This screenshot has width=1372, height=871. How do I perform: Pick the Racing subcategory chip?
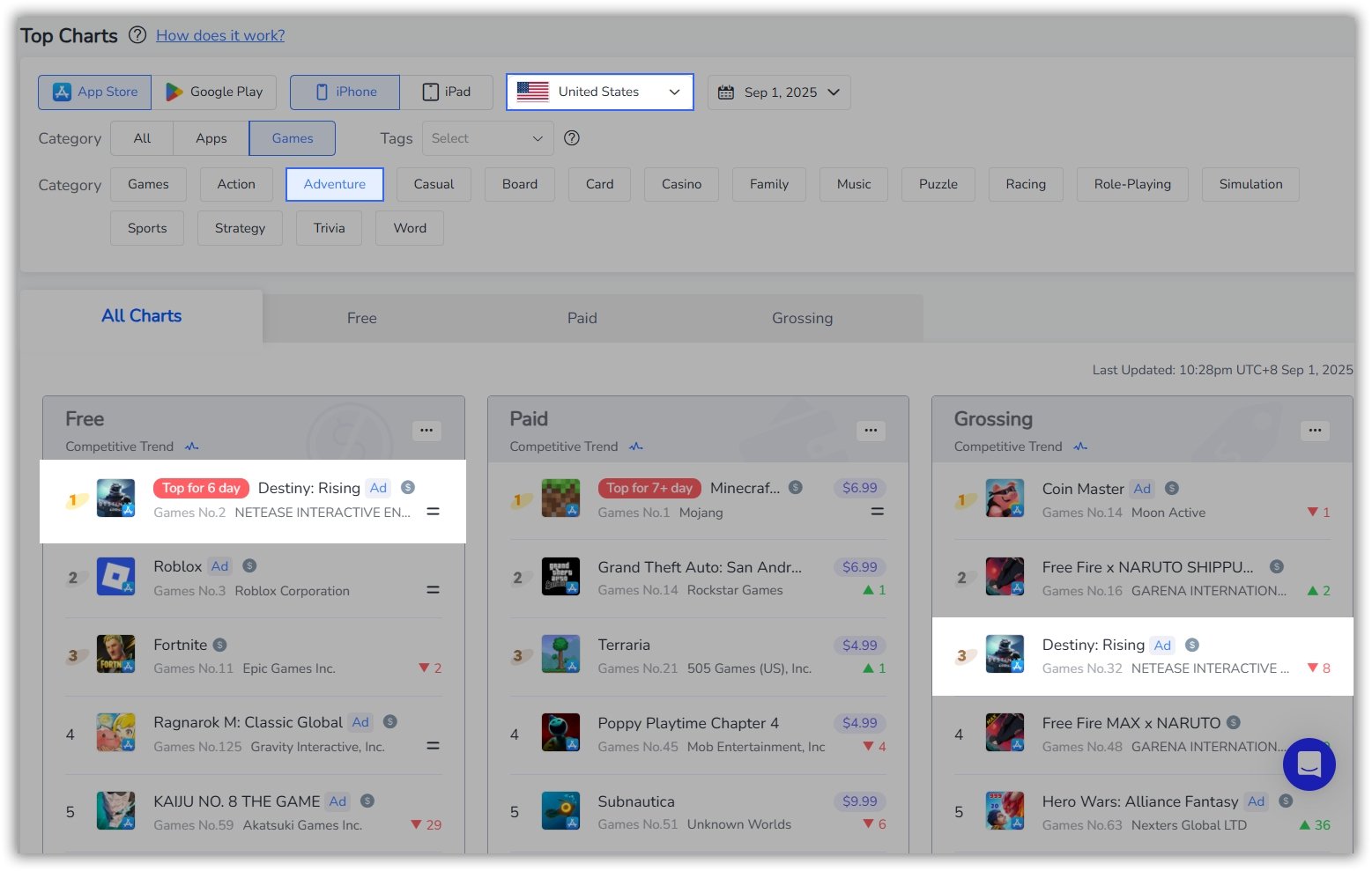coord(1026,184)
